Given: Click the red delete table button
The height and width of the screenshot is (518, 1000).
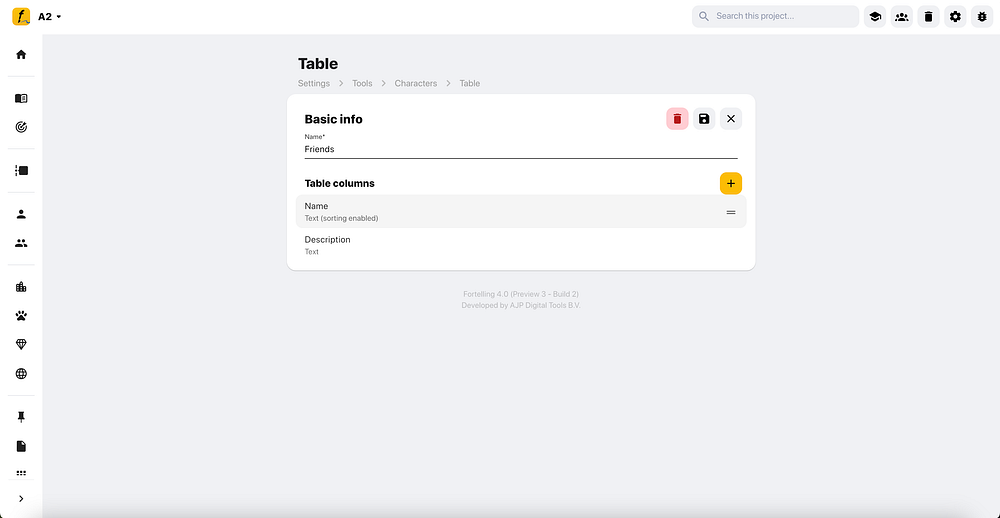Looking at the screenshot, I should tap(677, 119).
